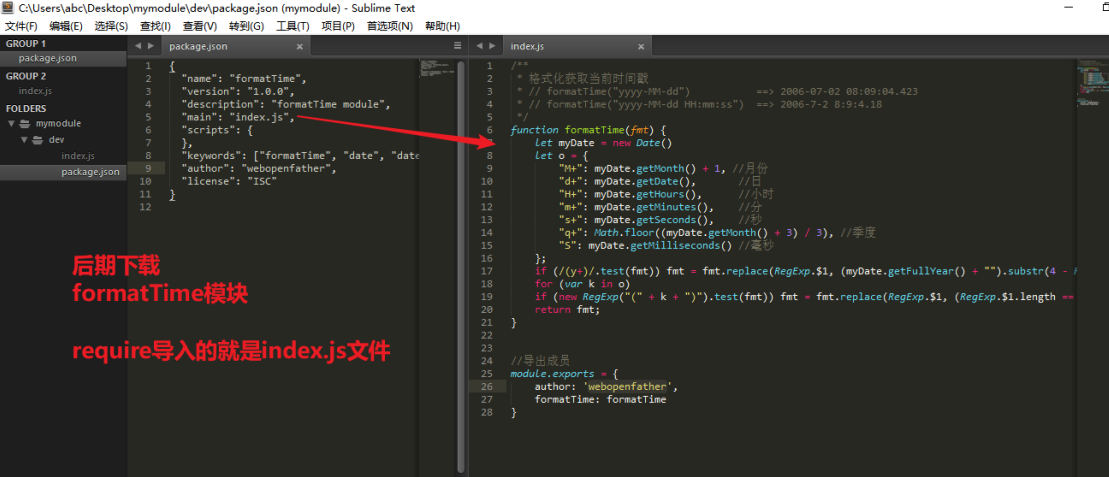Click the FOLDERS sidebar heading
This screenshot has width=1109, height=477.
26,108
